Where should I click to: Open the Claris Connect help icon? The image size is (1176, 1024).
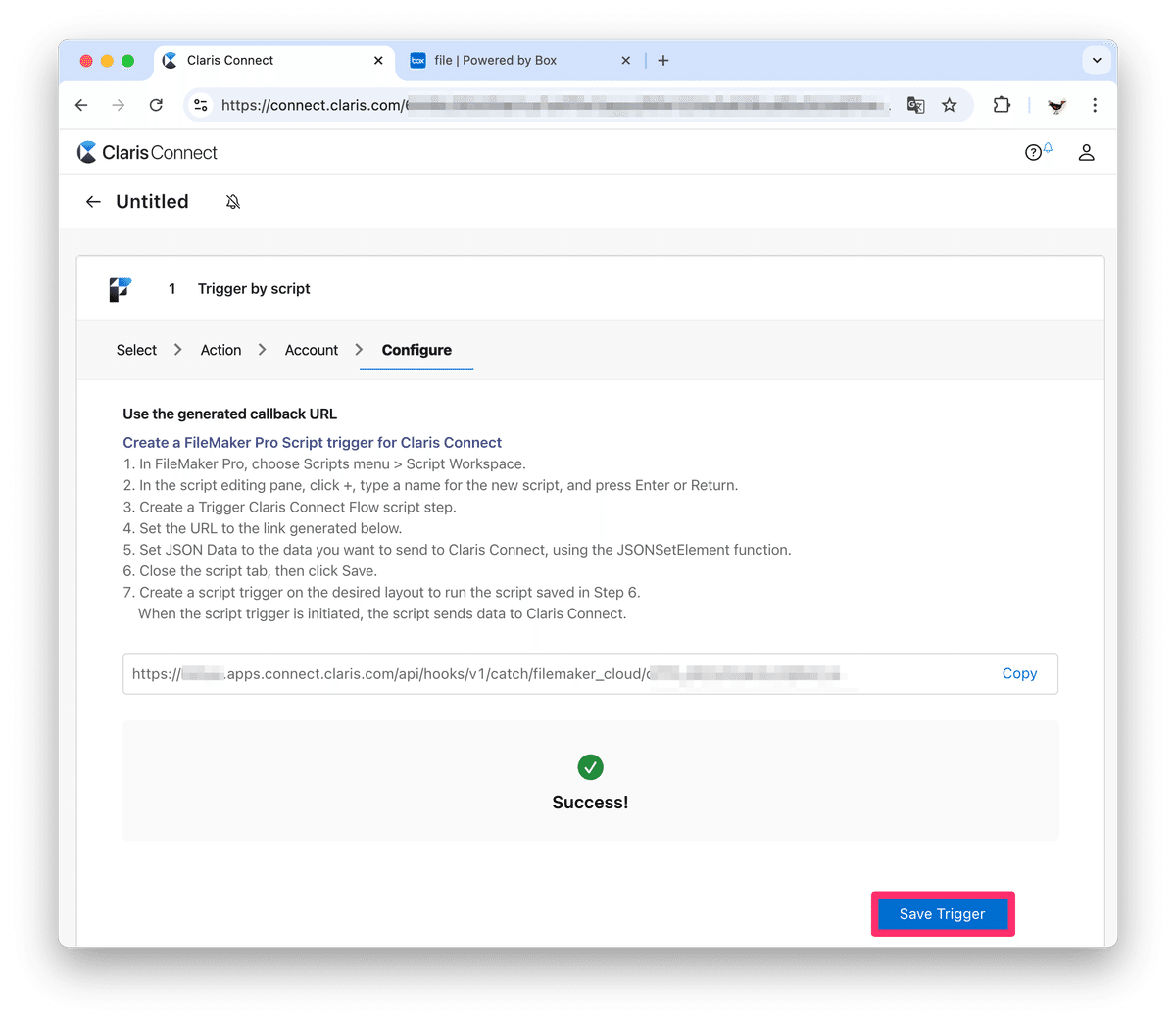click(1034, 152)
